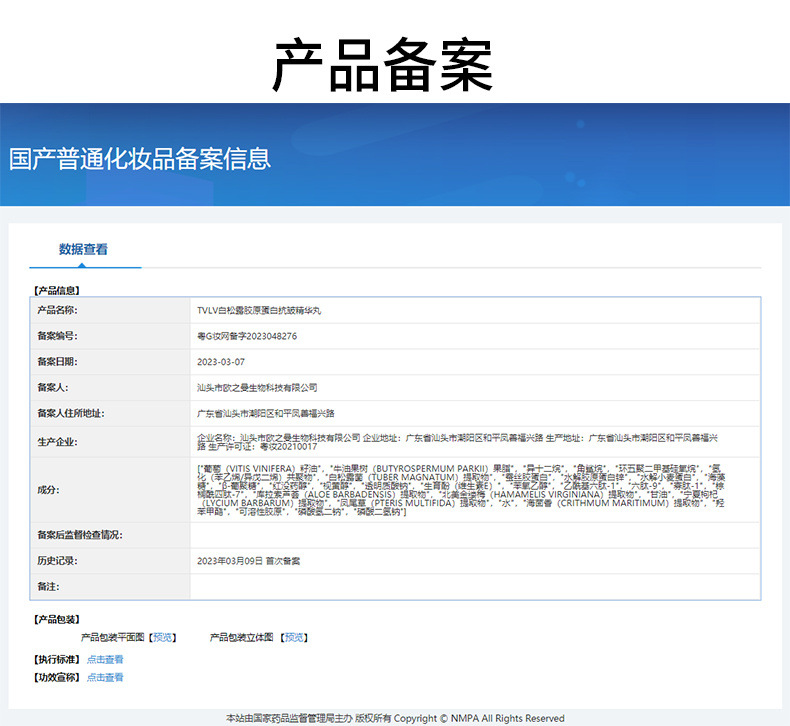Viewport: 790px width, 726px height.
Task: Click the 备案人住所地址 row label
Action: (71, 413)
